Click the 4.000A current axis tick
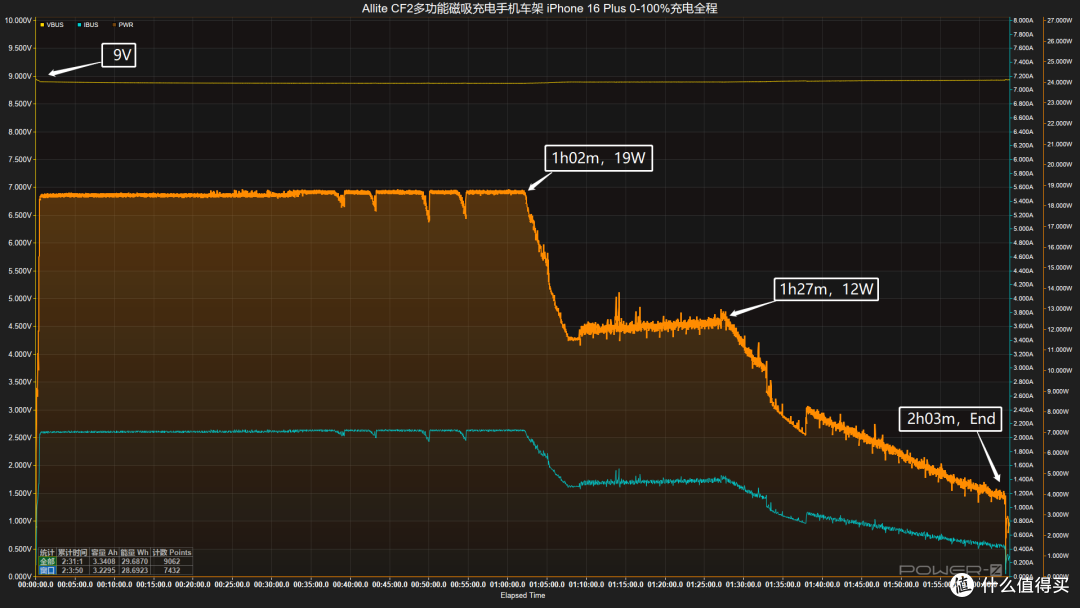This screenshot has height=608, width=1080. pos(1023,299)
